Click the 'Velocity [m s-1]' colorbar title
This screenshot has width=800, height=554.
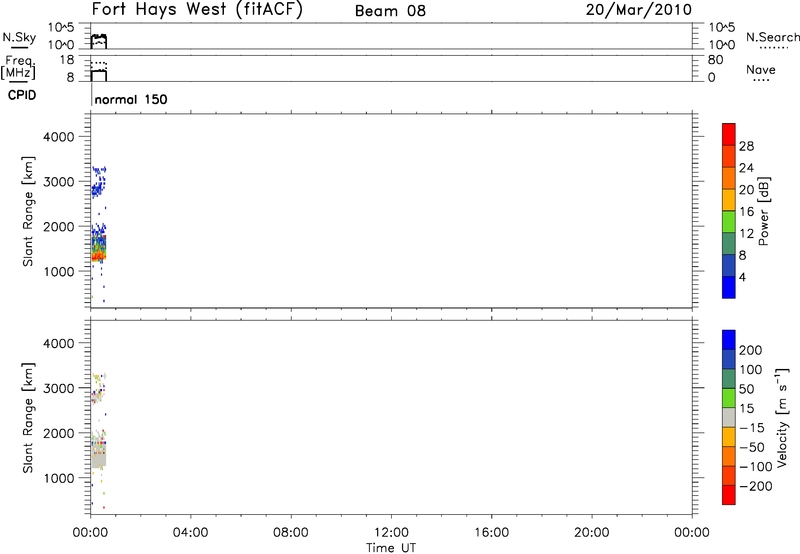pyautogui.click(x=782, y=417)
